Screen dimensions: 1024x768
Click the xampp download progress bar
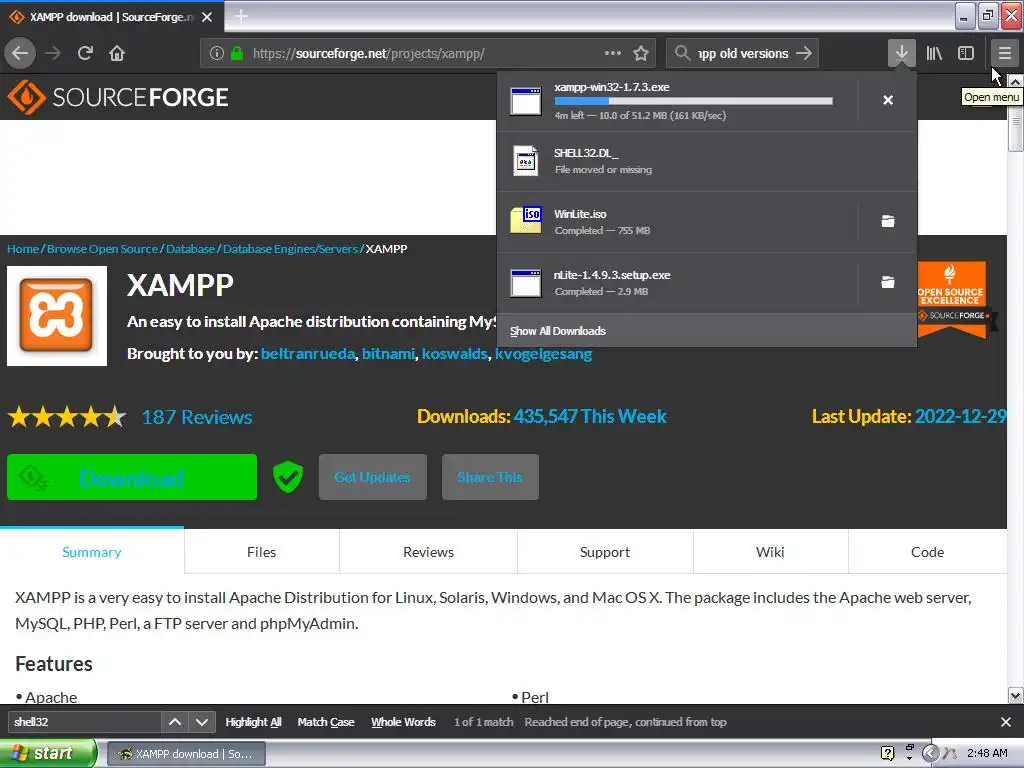pyautogui.click(x=694, y=101)
